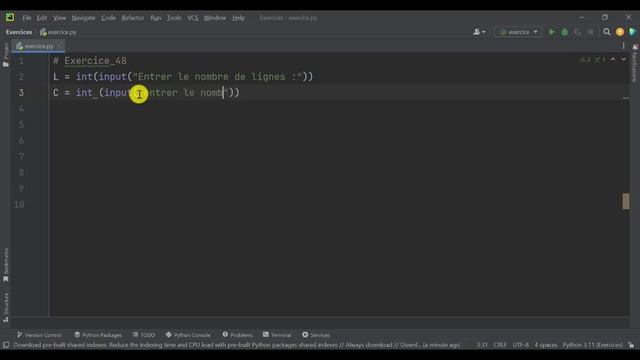Screen dimensions: 640x360
Task: Open the user account Code With Me icon
Action: click(x=476, y=32)
